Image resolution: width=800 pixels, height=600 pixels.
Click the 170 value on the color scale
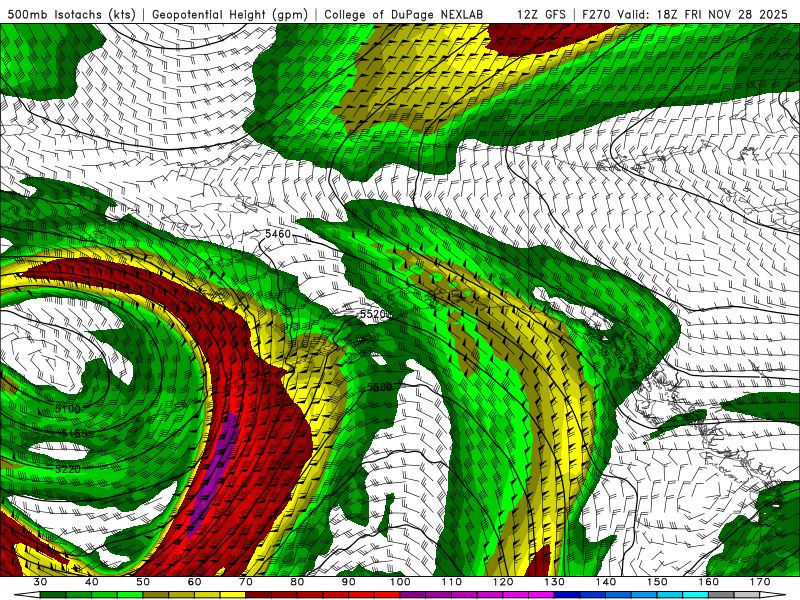click(760, 582)
